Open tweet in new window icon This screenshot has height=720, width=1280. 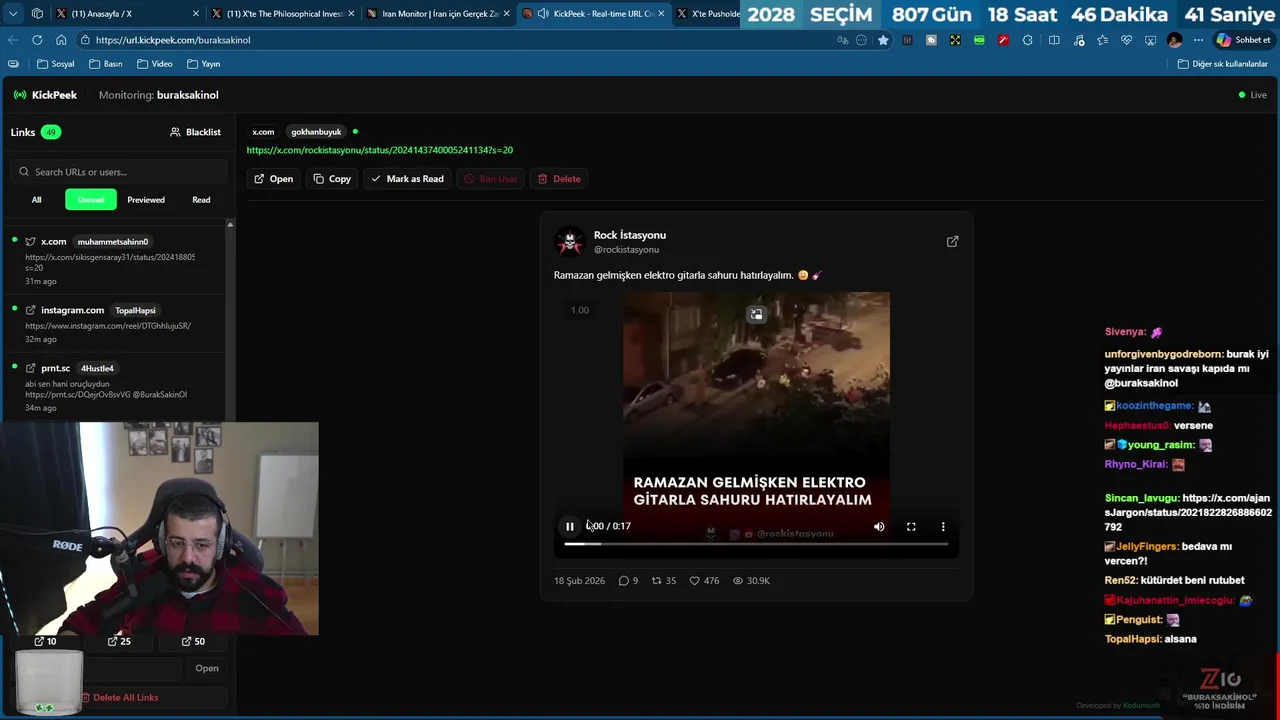952,241
